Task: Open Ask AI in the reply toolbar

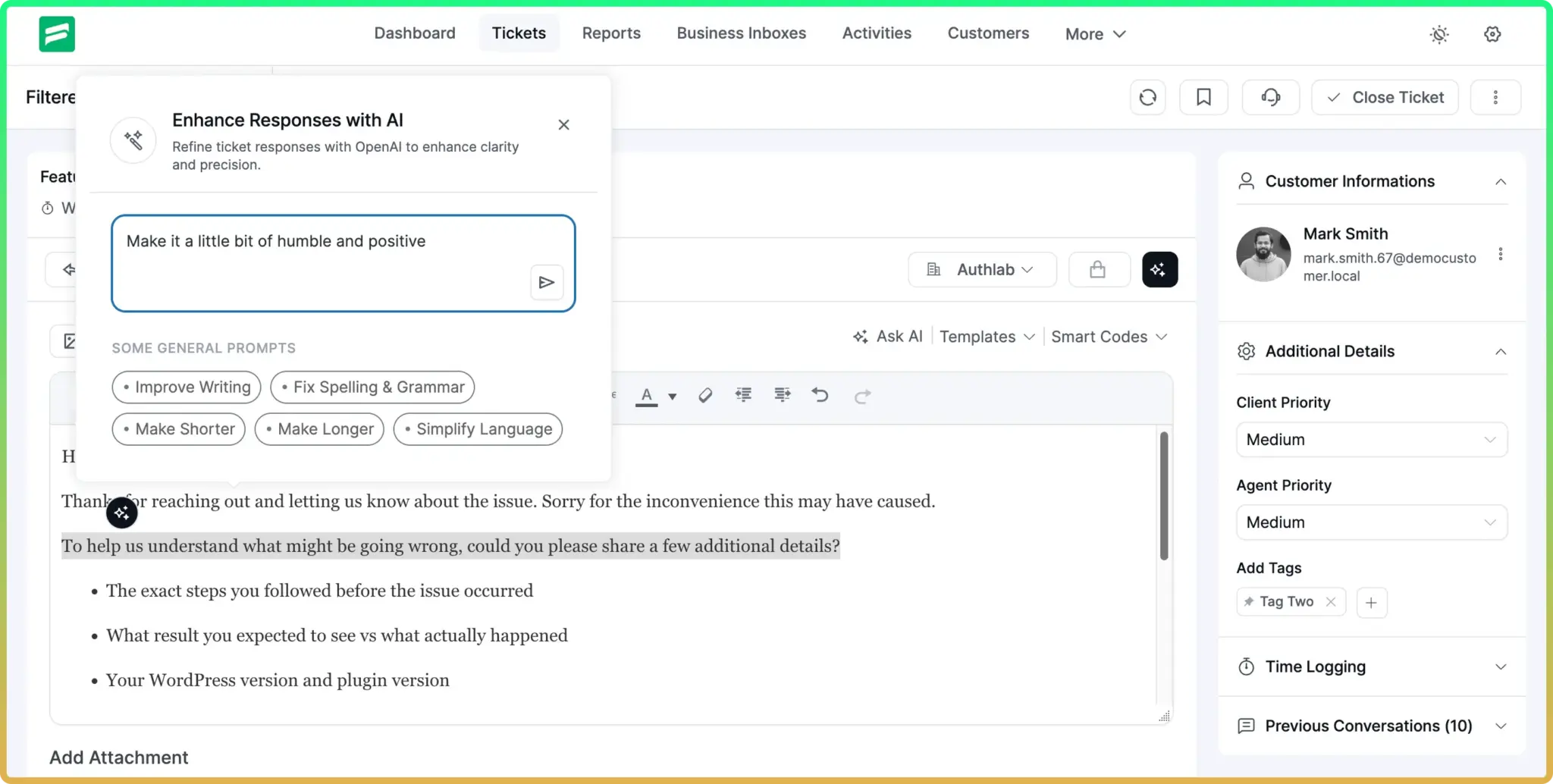Action: [887, 336]
